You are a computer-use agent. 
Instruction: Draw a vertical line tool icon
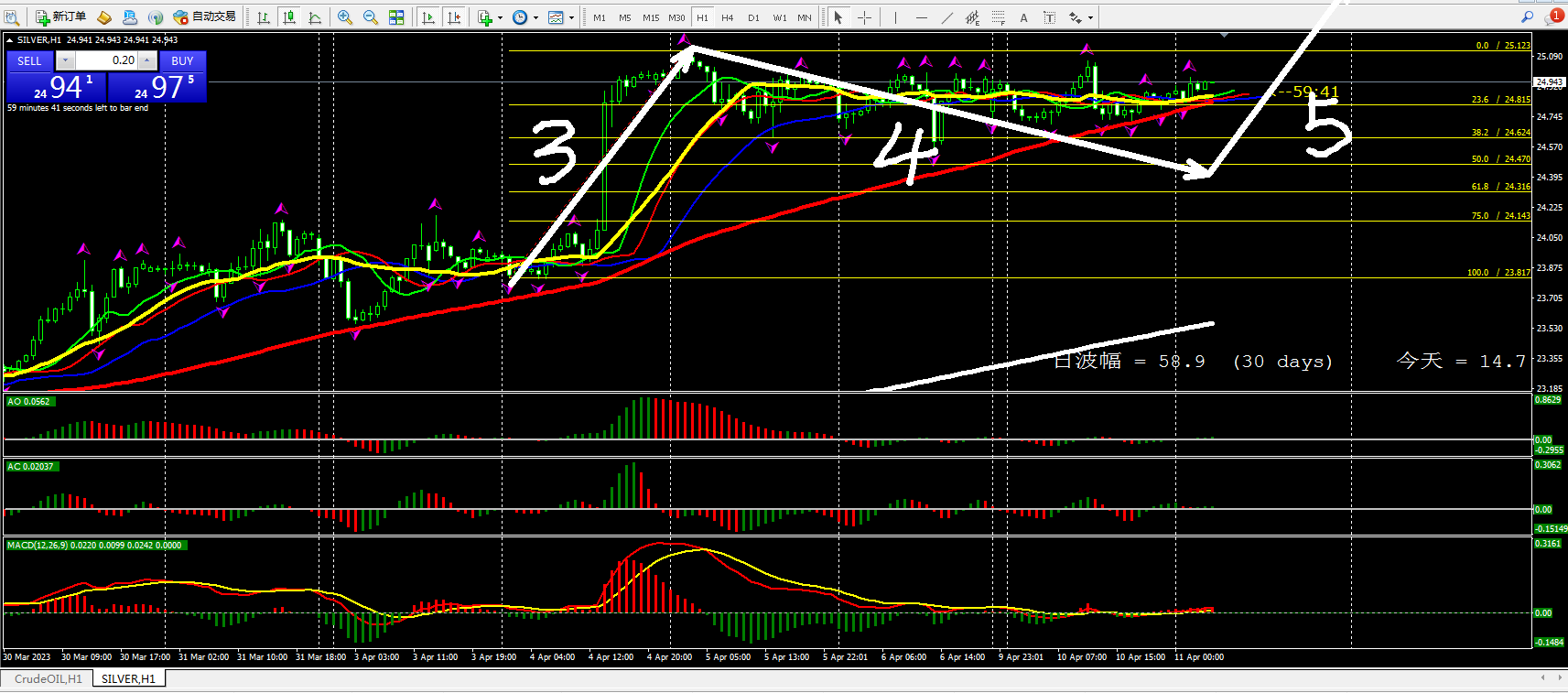[x=895, y=17]
